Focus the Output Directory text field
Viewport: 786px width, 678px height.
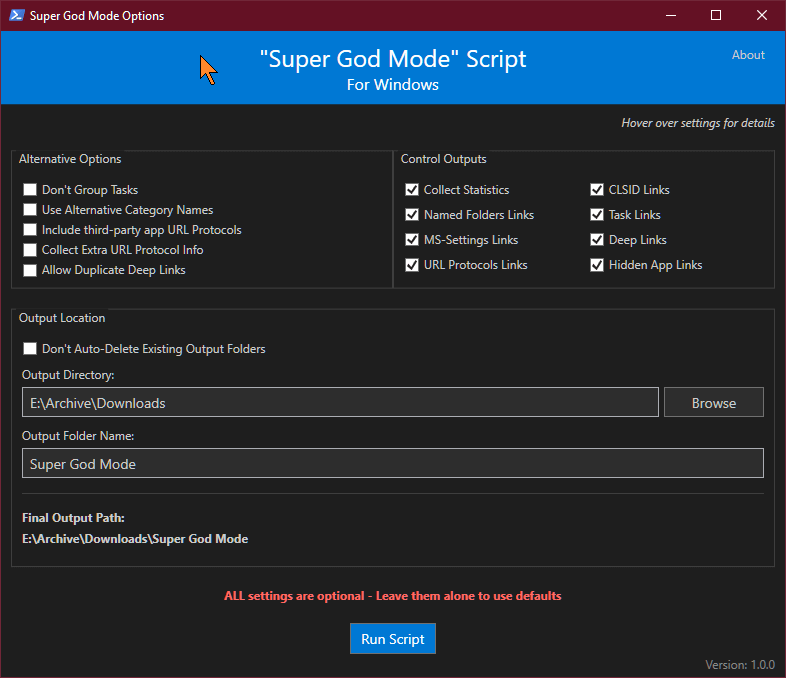(340, 402)
